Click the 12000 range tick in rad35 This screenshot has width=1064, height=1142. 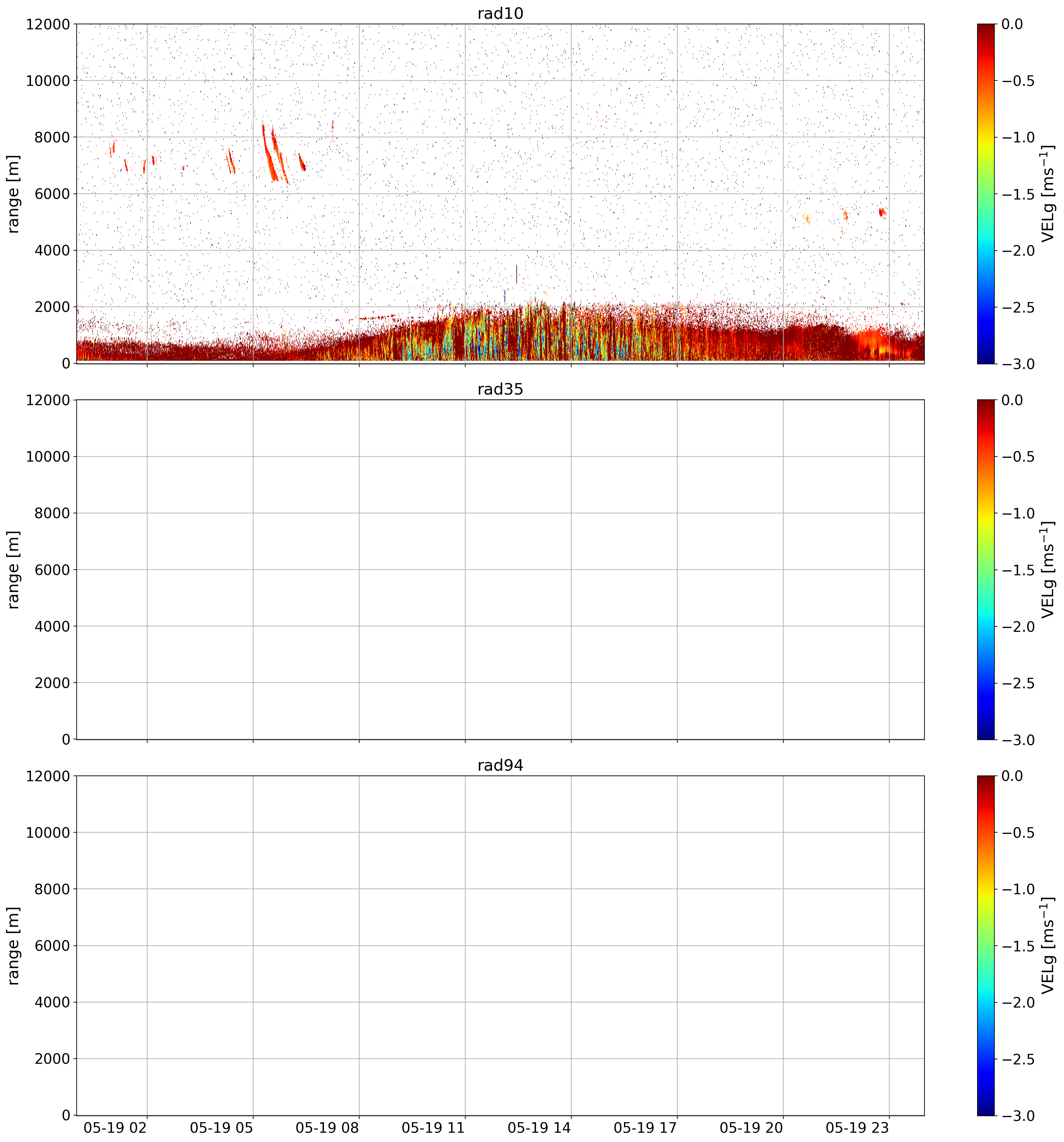tap(48, 400)
